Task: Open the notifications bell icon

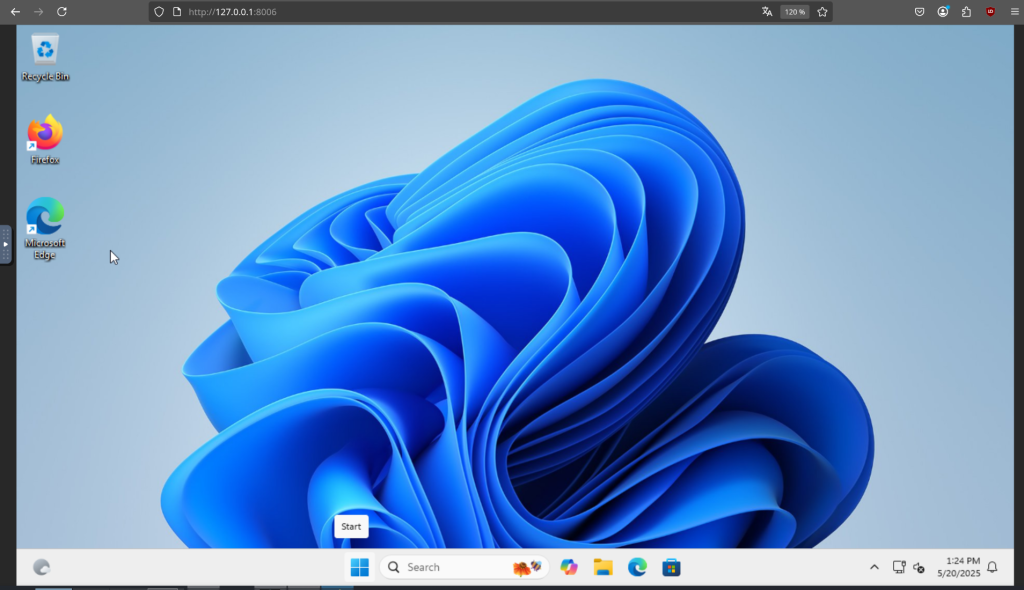Action: (992, 567)
